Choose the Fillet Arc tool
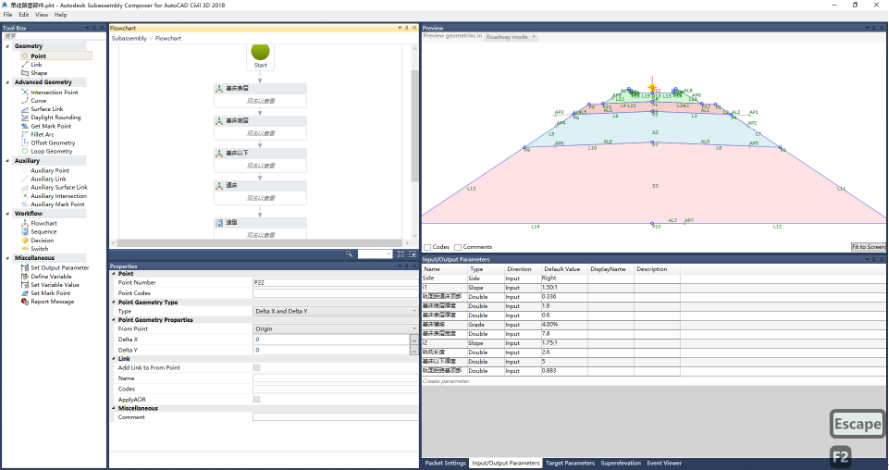 pyautogui.click(x=42, y=134)
